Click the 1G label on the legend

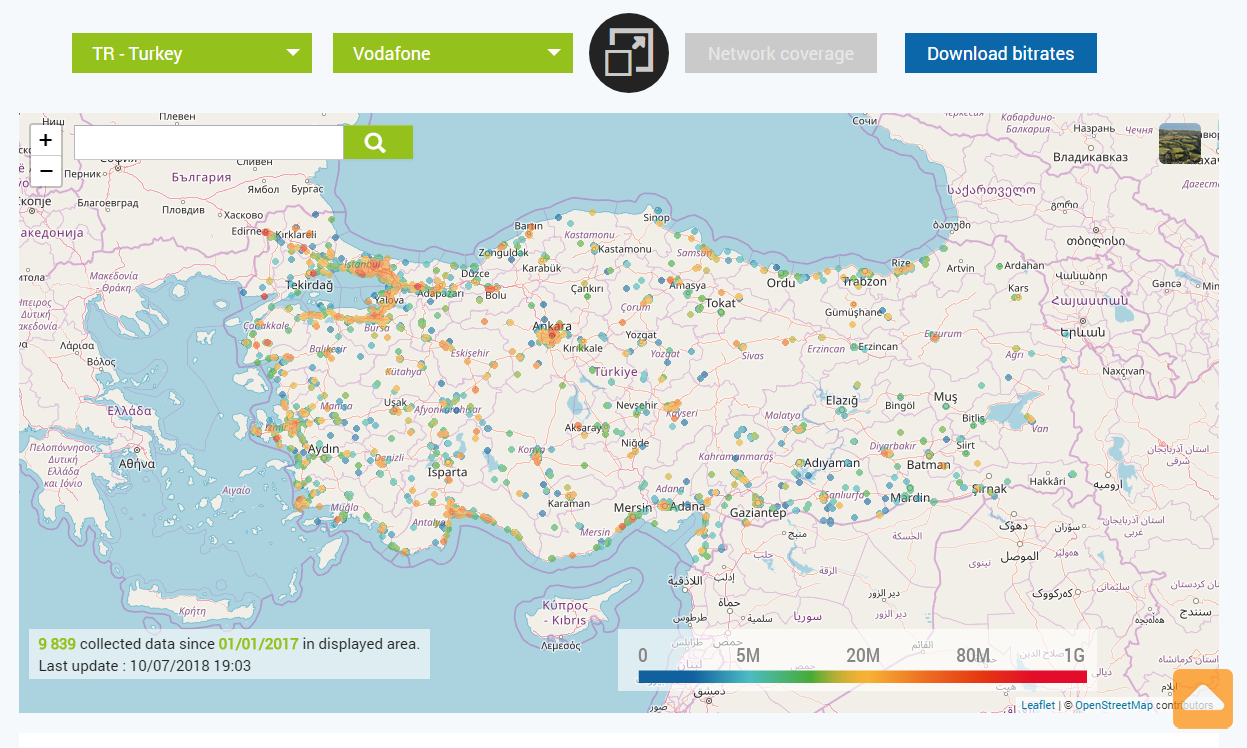point(1074,656)
